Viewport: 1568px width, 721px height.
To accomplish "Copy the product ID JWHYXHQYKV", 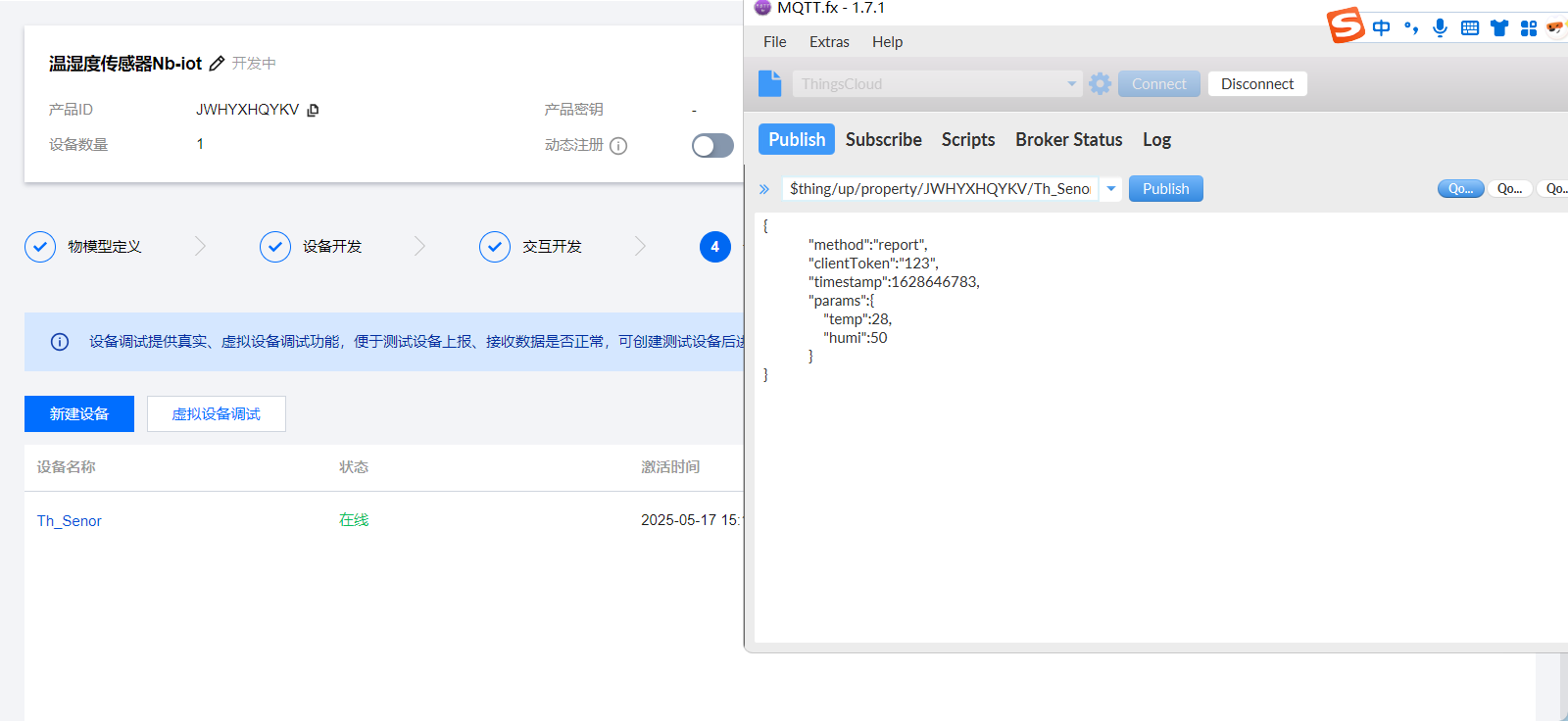I will click(313, 110).
